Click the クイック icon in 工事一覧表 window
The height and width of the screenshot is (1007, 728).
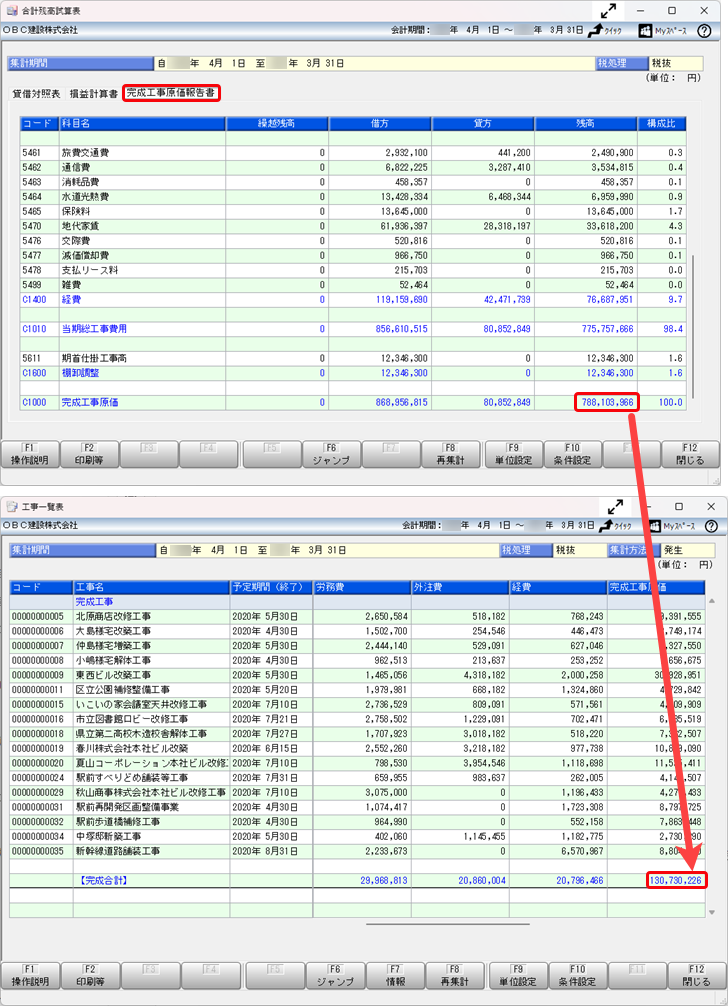point(615,526)
